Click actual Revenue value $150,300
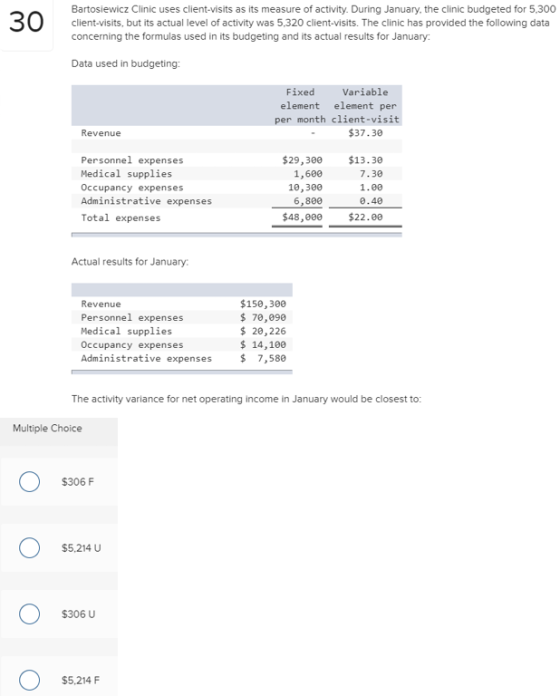 pos(263,304)
